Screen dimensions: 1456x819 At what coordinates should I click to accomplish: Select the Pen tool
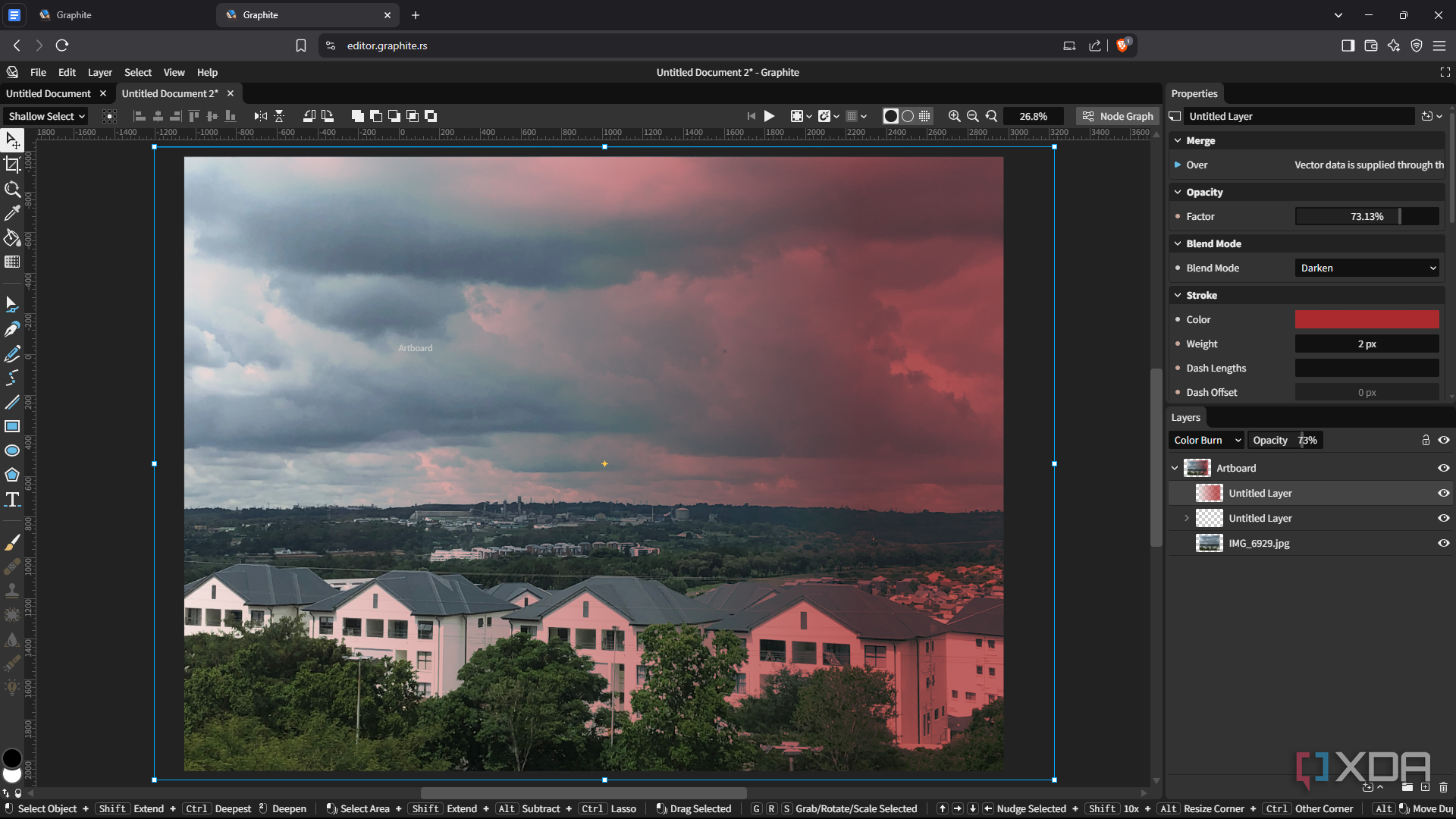pos(12,329)
